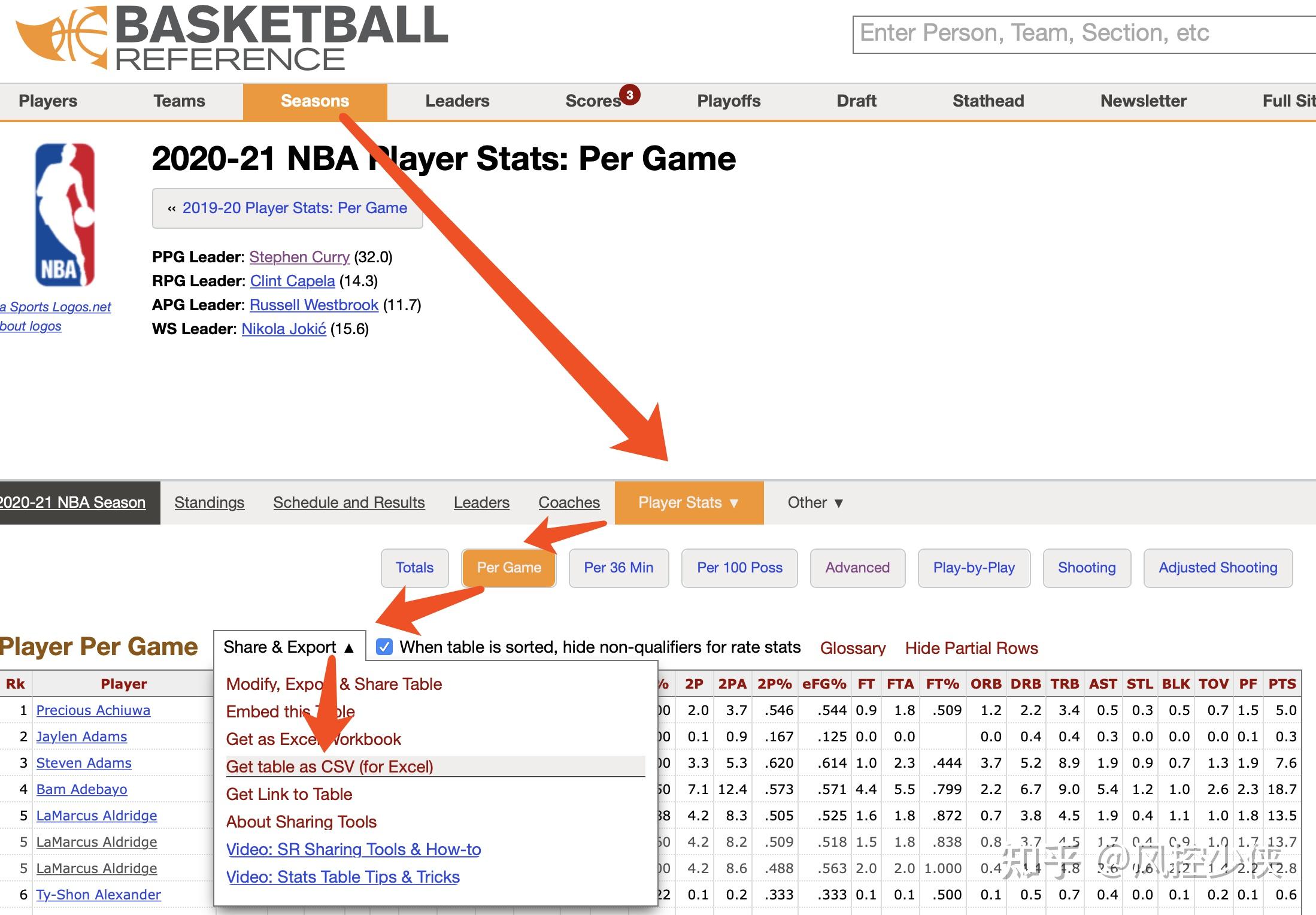Click the Scores notification badge showing 3
The image size is (1316, 915).
click(629, 95)
